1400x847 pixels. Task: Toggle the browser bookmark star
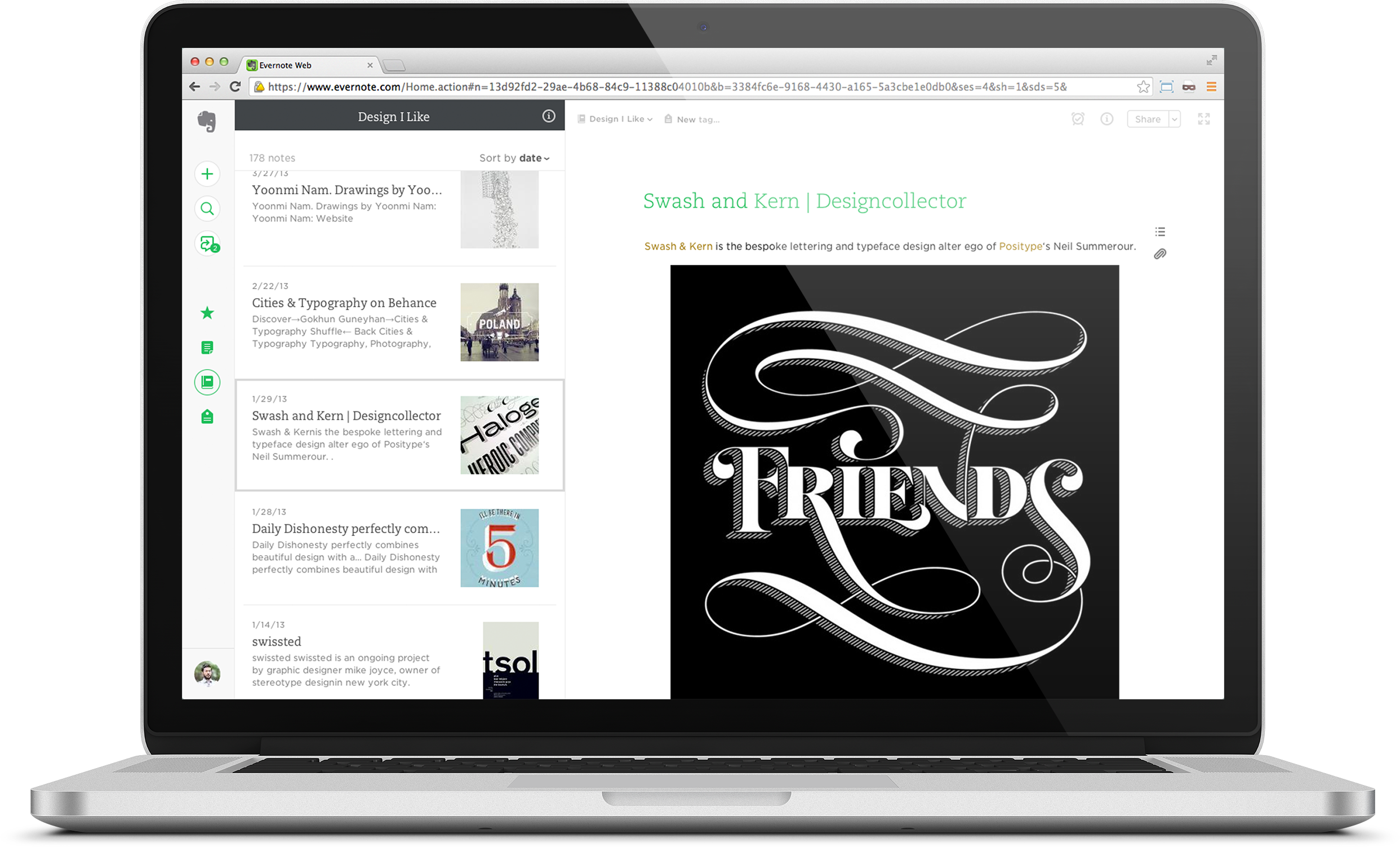pyautogui.click(x=1143, y=86)
